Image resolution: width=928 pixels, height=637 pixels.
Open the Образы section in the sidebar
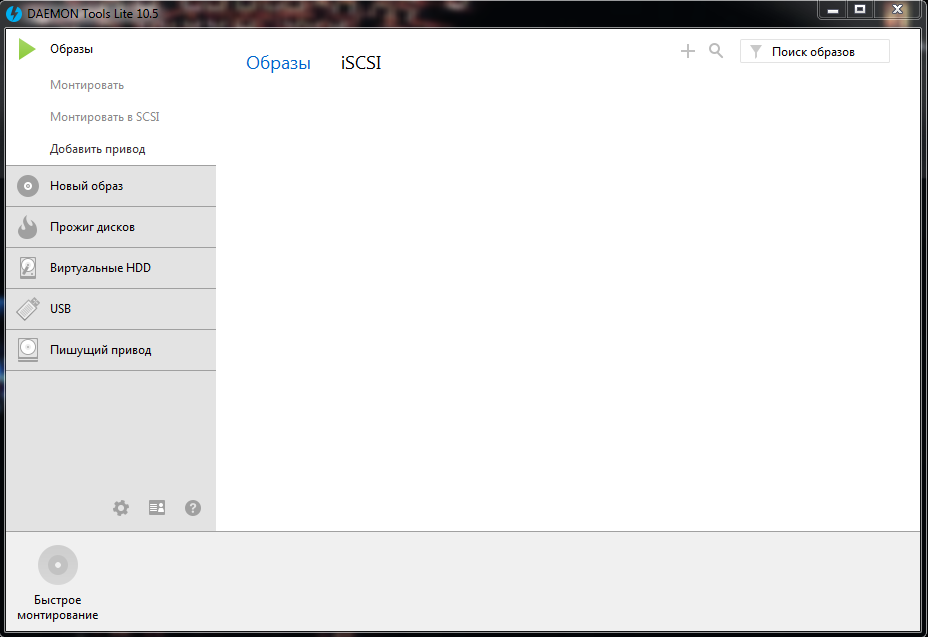(71, 49)
